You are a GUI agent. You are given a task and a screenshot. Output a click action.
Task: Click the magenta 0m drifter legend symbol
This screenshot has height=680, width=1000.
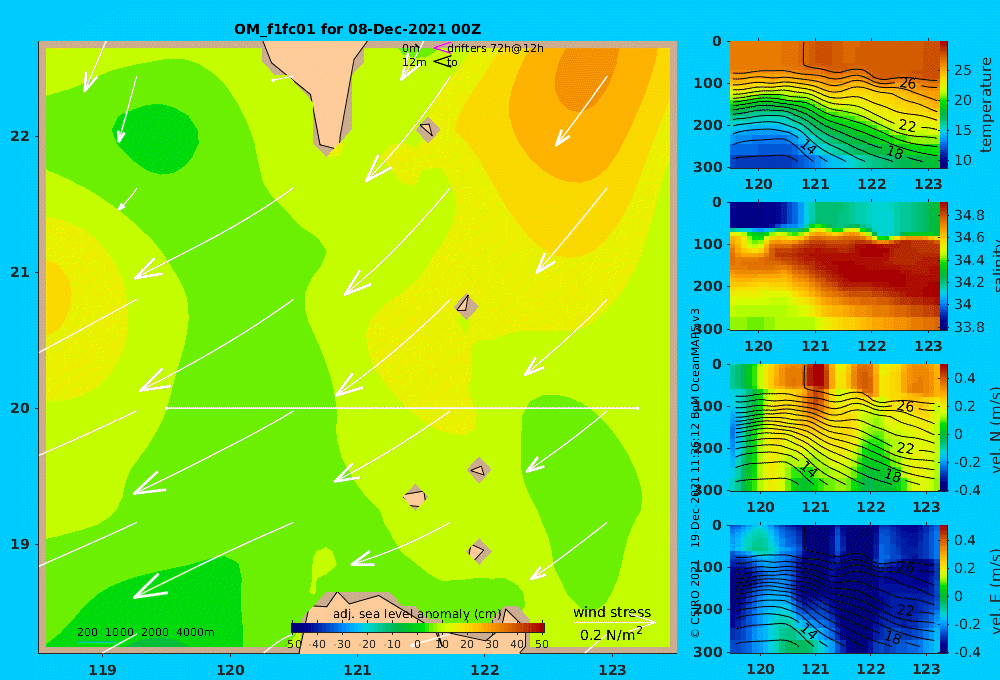pyautogui.click(x=441, y=48)
